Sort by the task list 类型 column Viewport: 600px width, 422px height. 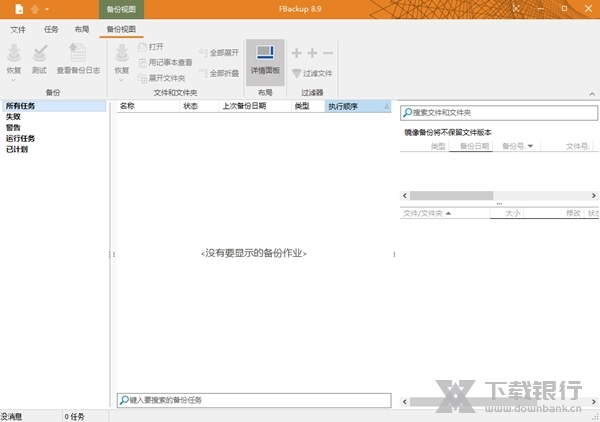(x=308, y=106)
